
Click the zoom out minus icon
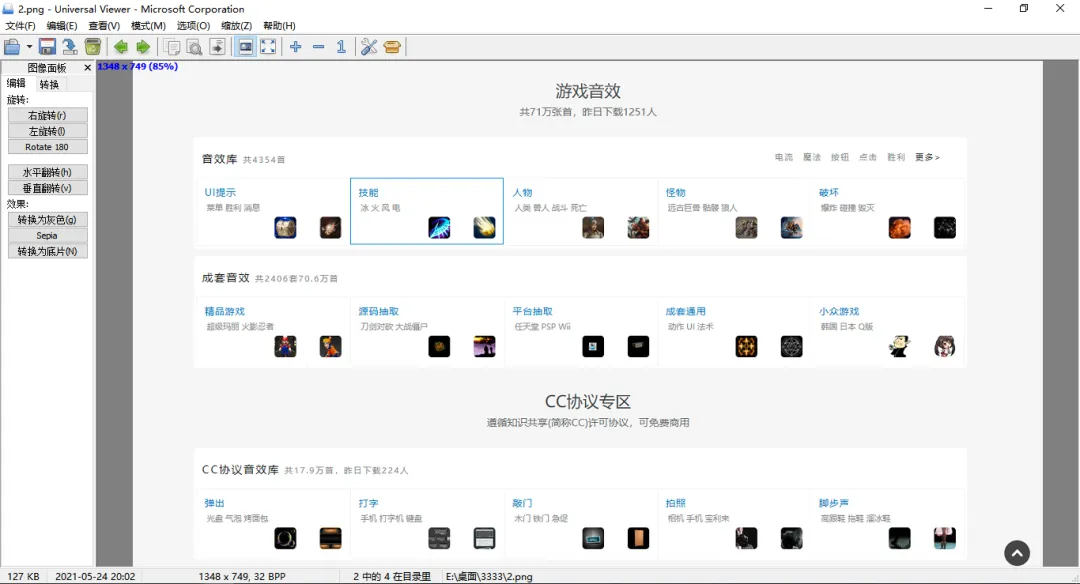(318, 47)
